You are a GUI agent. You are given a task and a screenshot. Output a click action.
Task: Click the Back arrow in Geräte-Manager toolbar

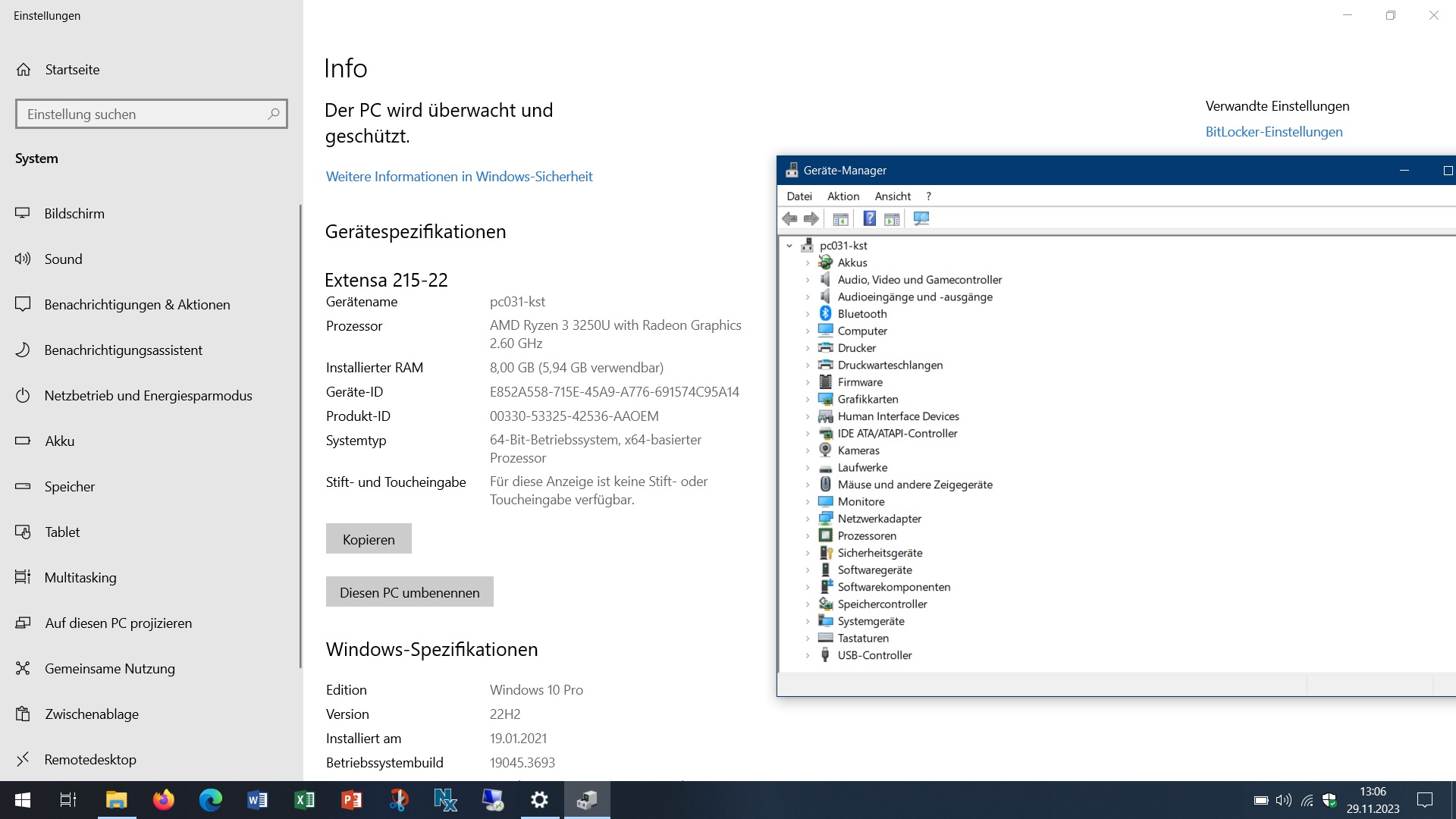click(789, 219)
